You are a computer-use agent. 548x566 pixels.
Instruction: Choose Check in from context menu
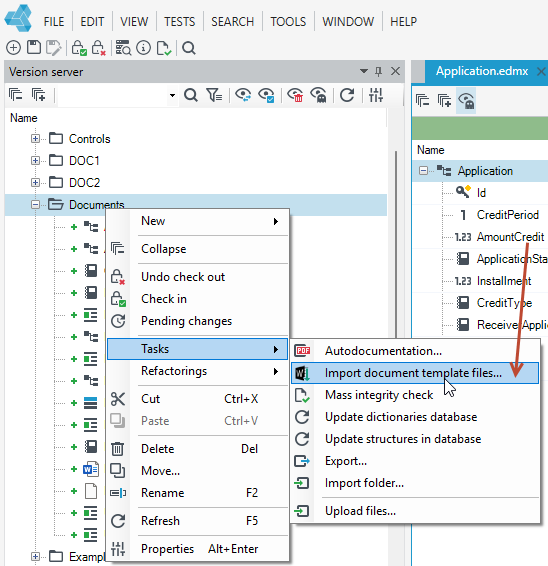pos(197,299)
